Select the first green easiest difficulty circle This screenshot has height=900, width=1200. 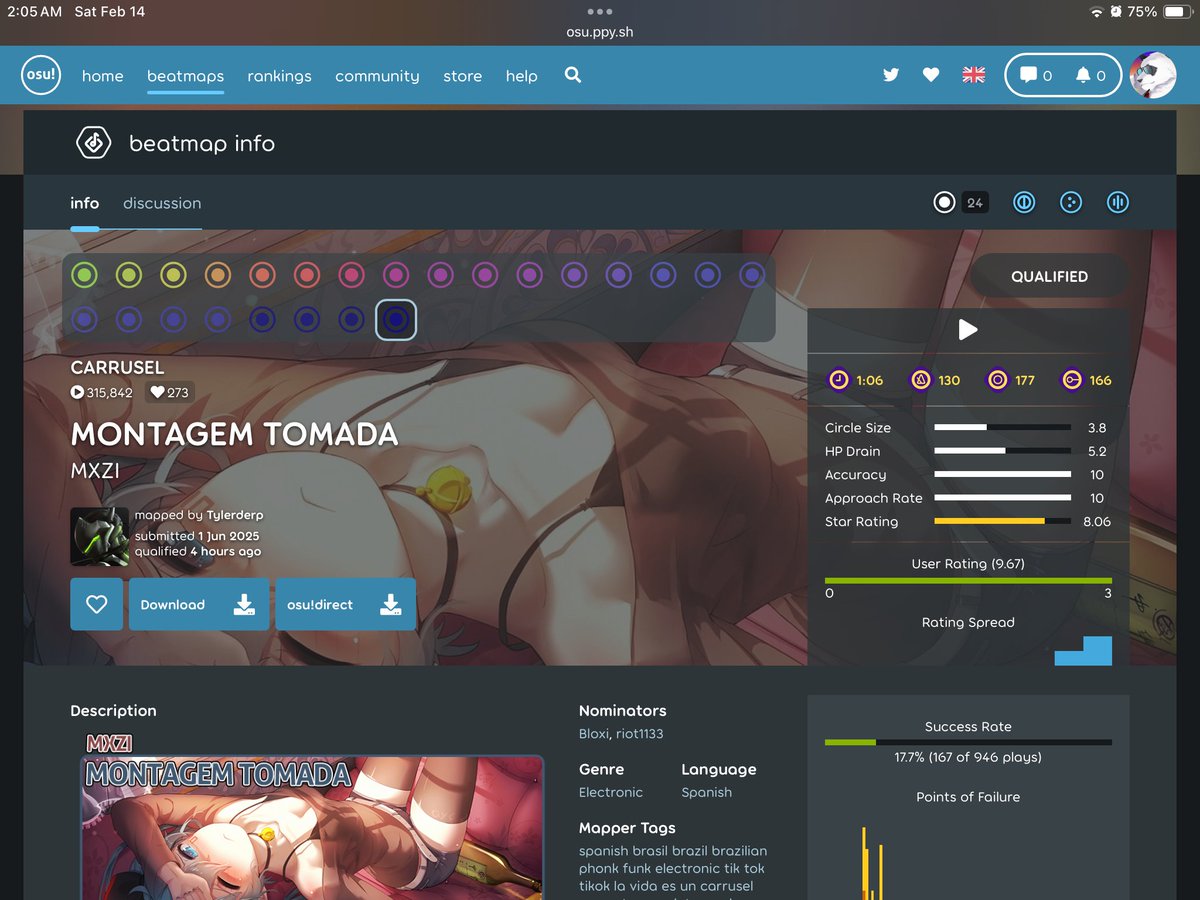tap(84, 275)
